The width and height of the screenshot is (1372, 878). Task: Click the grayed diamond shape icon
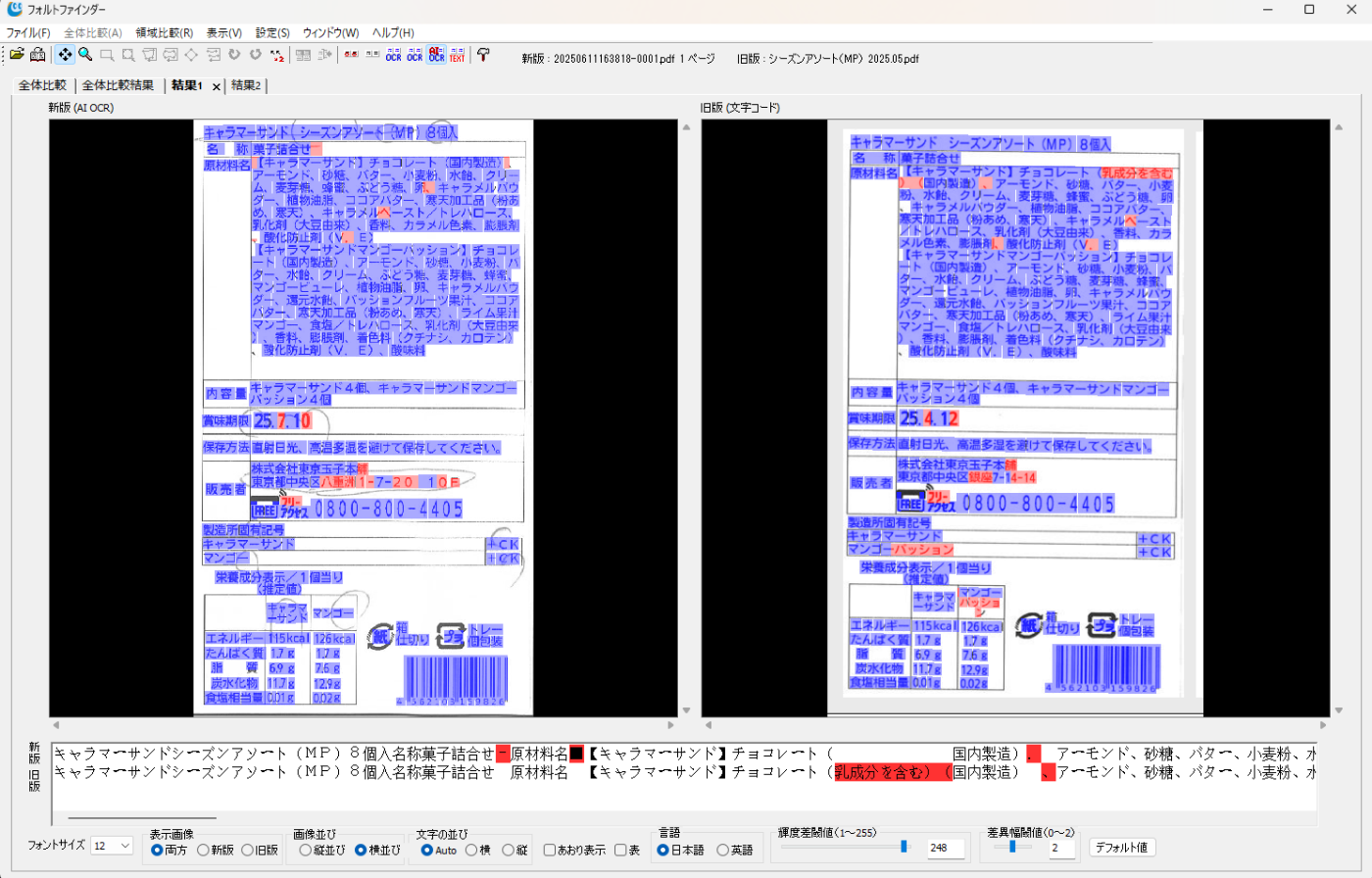click(x=192, y=55)
